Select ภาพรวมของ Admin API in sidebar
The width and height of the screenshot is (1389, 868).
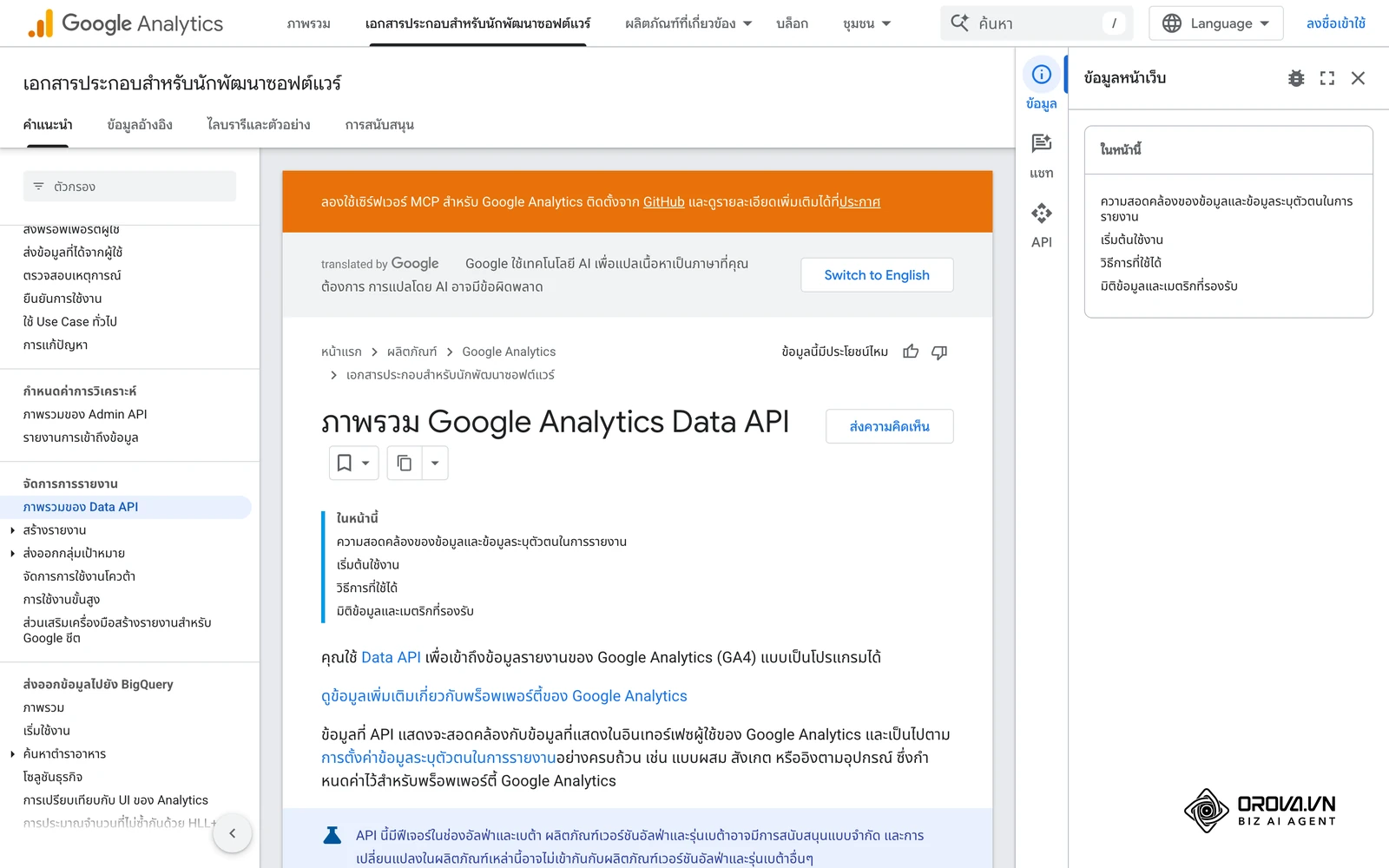(x=85, y=414)
